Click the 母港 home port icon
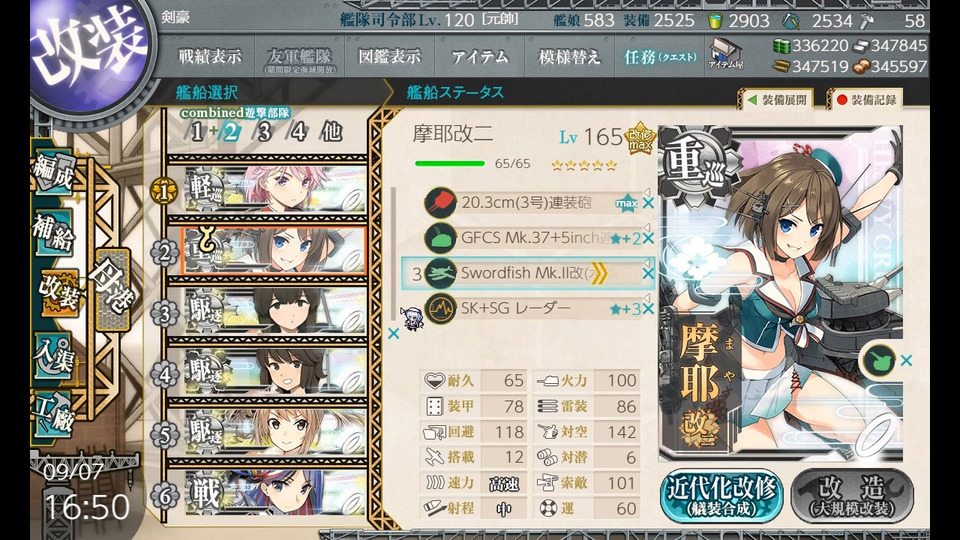 click(113, 289)
